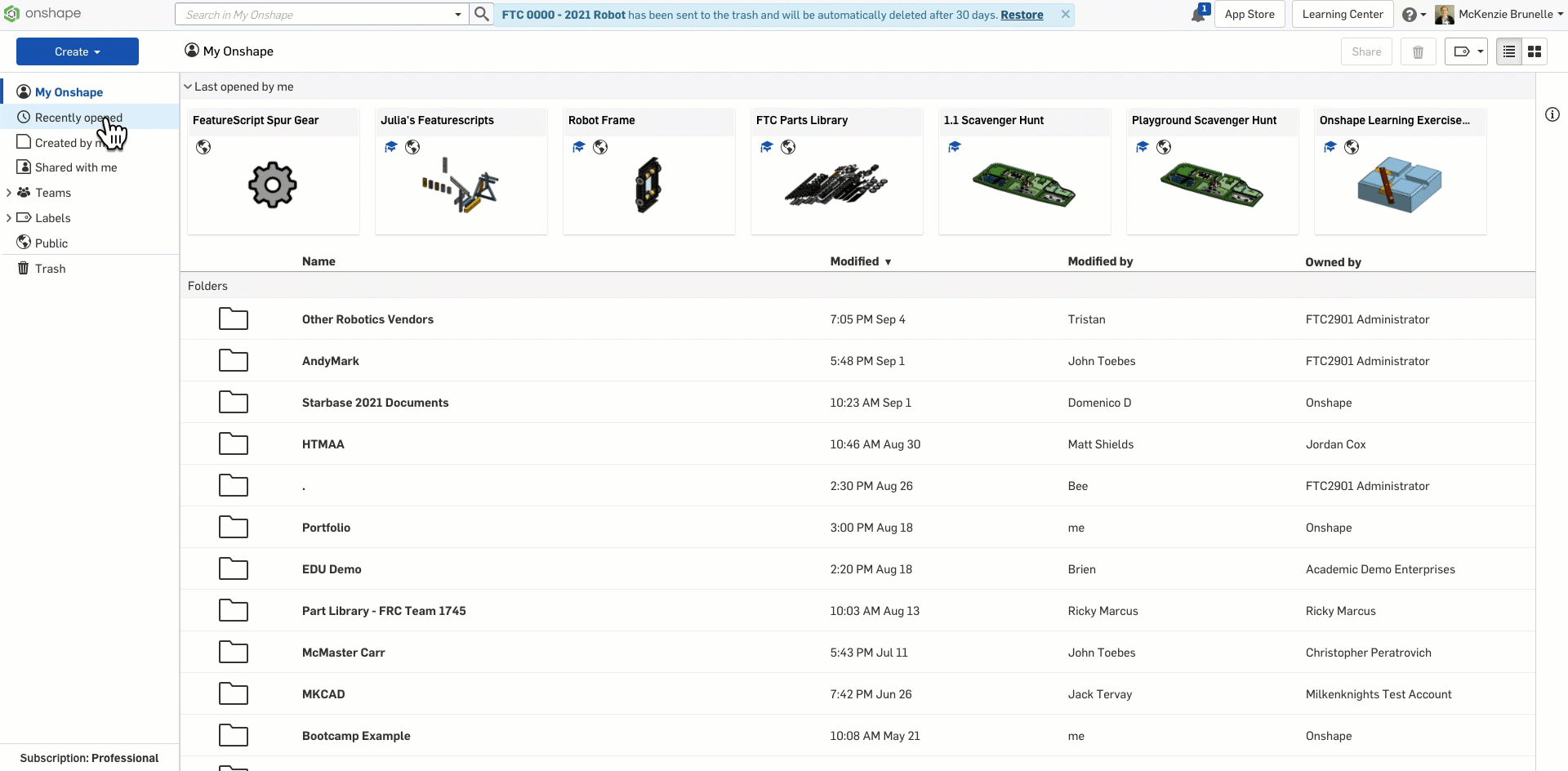Viewport: 1568px width, 771px height.
Task: Click the help question mark icon
Action: tap(1410, 14)
